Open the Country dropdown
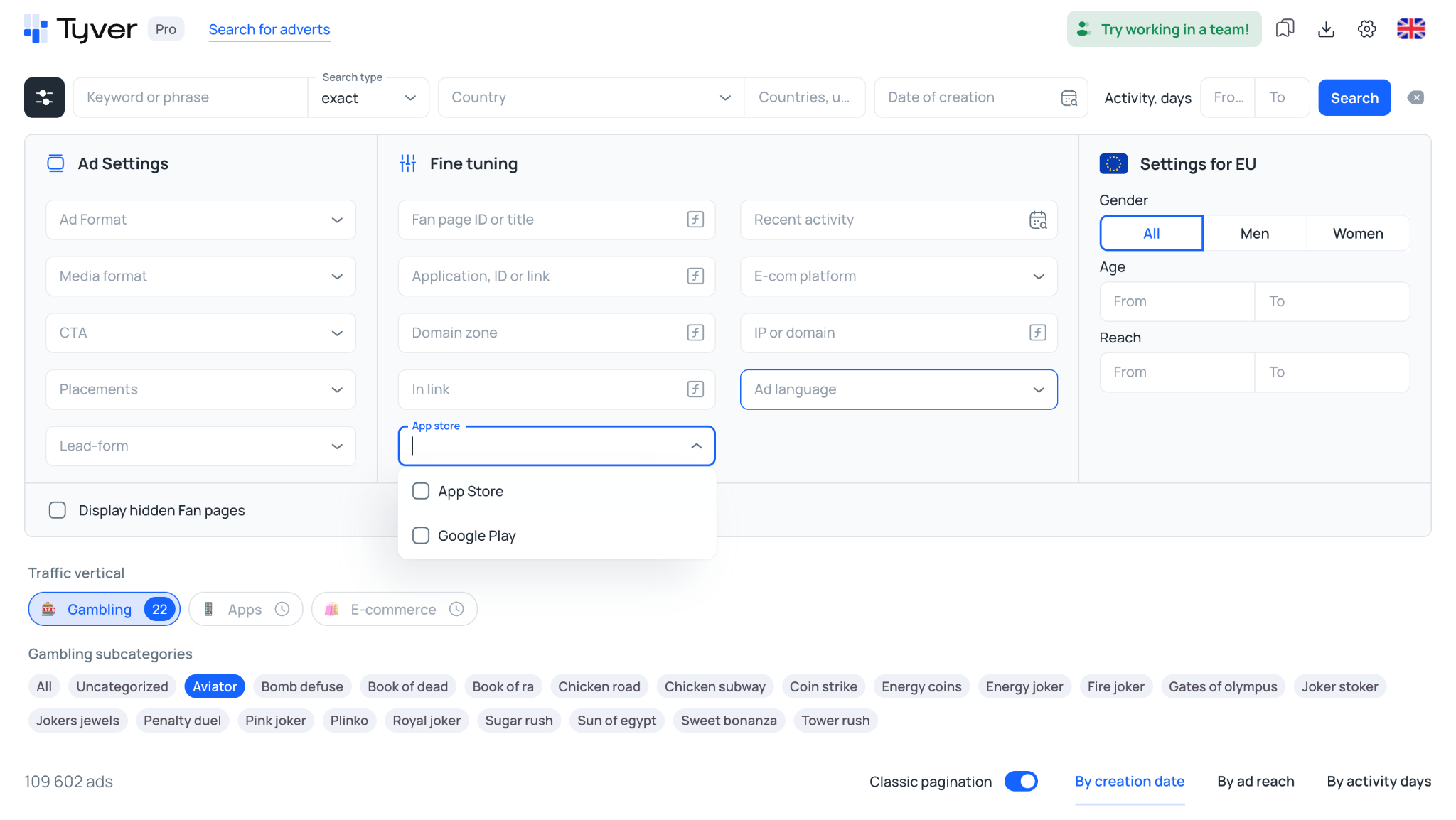Image resolution: width=1456 pixels, height=820 pixels. click(591, 97)
